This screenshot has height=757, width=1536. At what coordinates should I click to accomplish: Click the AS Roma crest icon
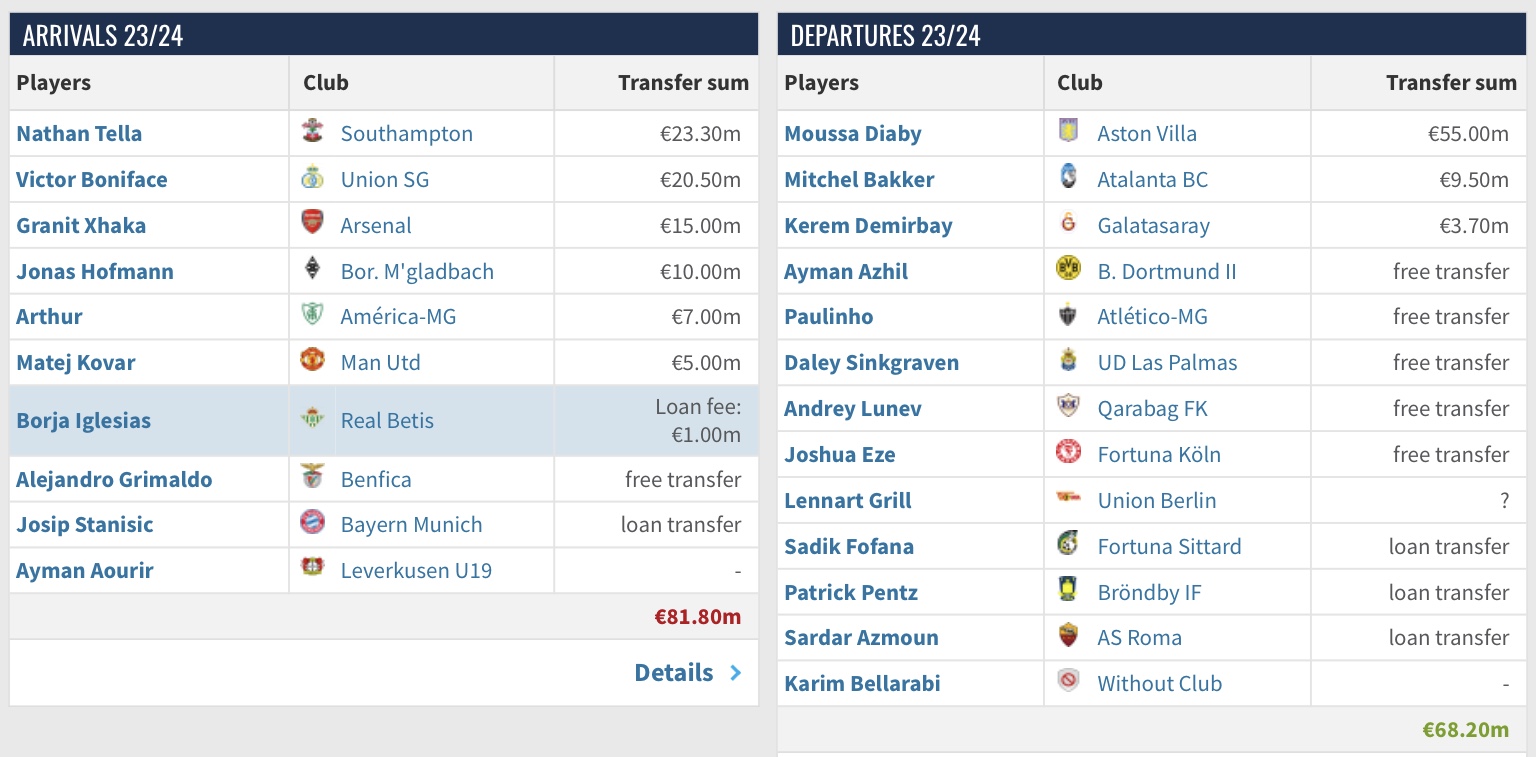(x=1069, y=636)
